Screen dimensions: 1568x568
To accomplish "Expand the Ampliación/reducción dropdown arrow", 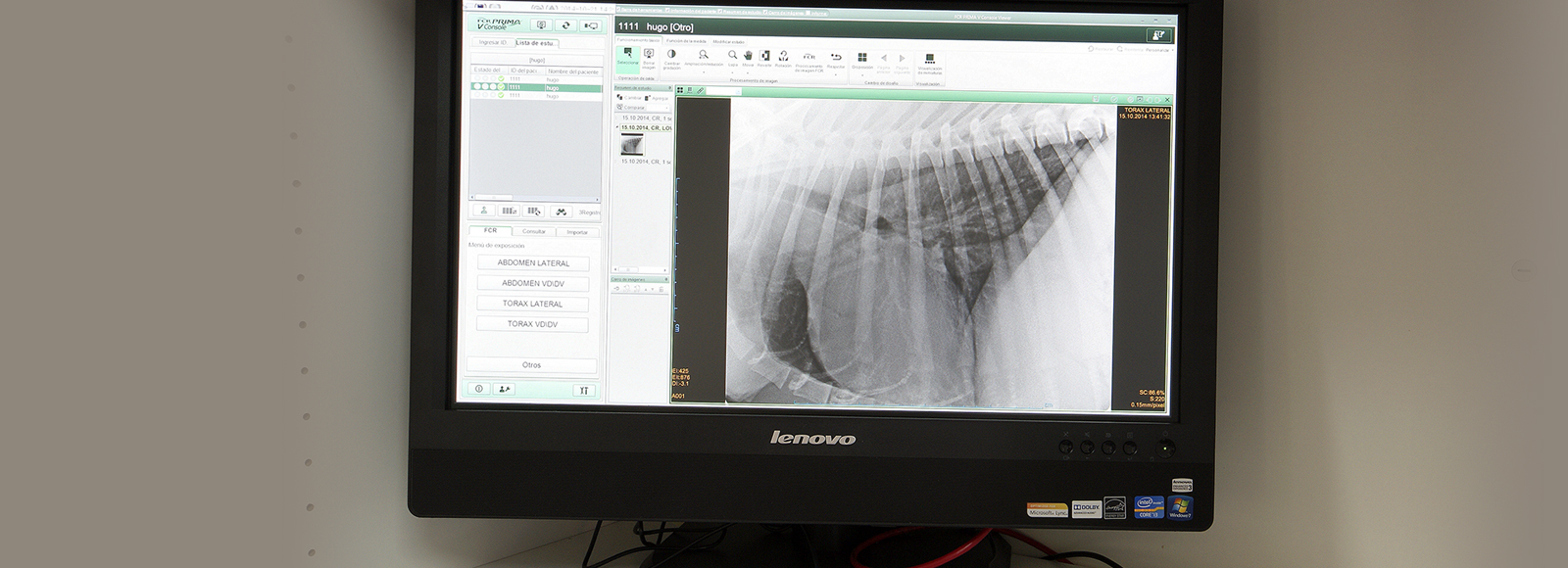I will pos(704,71).
